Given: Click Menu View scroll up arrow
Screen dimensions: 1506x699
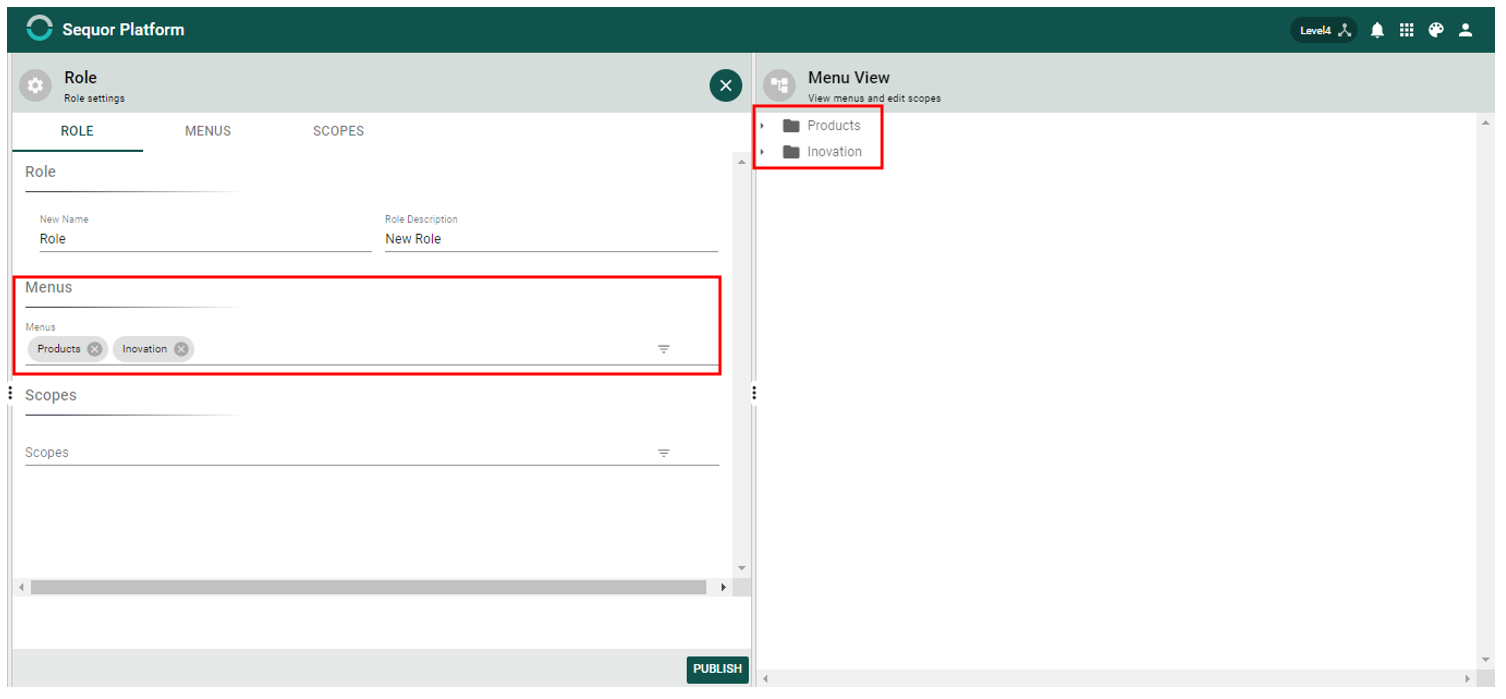Looking at the screenshot, I should coord(1485,122).
